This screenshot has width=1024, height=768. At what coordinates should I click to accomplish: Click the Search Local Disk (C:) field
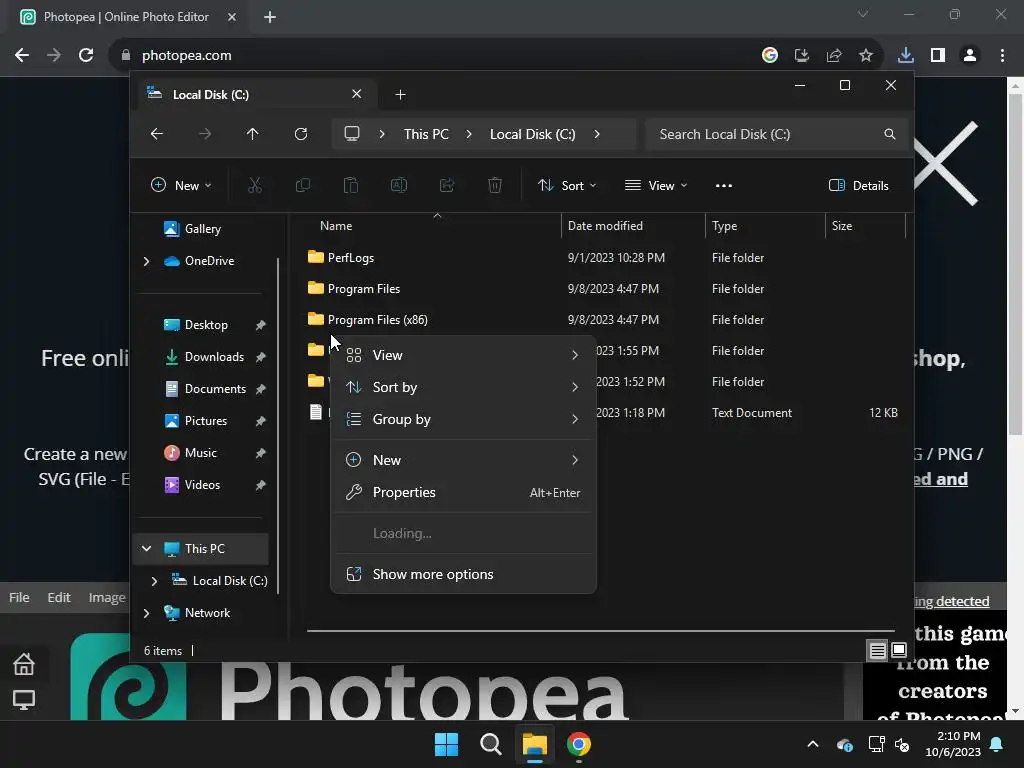[776, 134]
